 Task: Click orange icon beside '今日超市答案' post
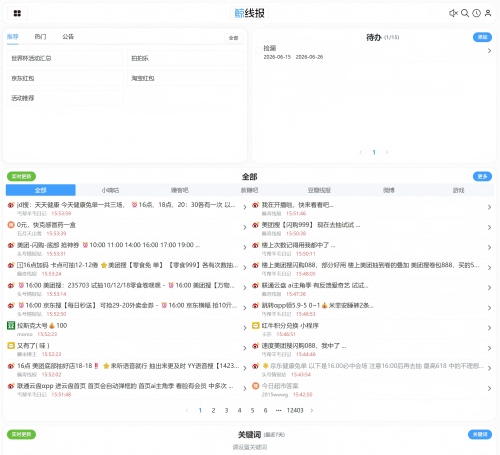(255, 386)
